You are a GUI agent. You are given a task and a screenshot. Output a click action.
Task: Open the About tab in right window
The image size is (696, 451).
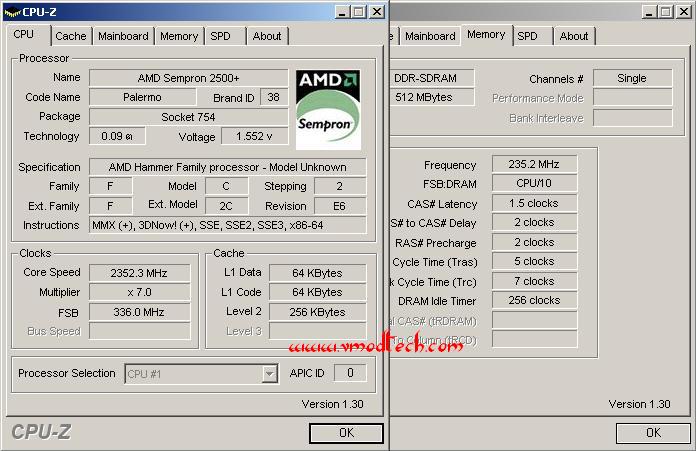click(x=574, y=36)
